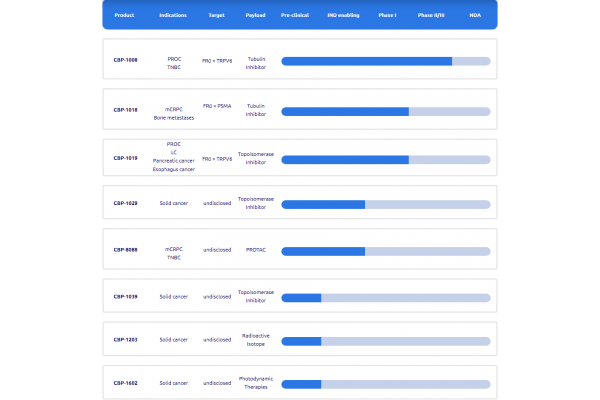Select the Phase II/III header
600x400 pixels.
[x=433, y=15]
